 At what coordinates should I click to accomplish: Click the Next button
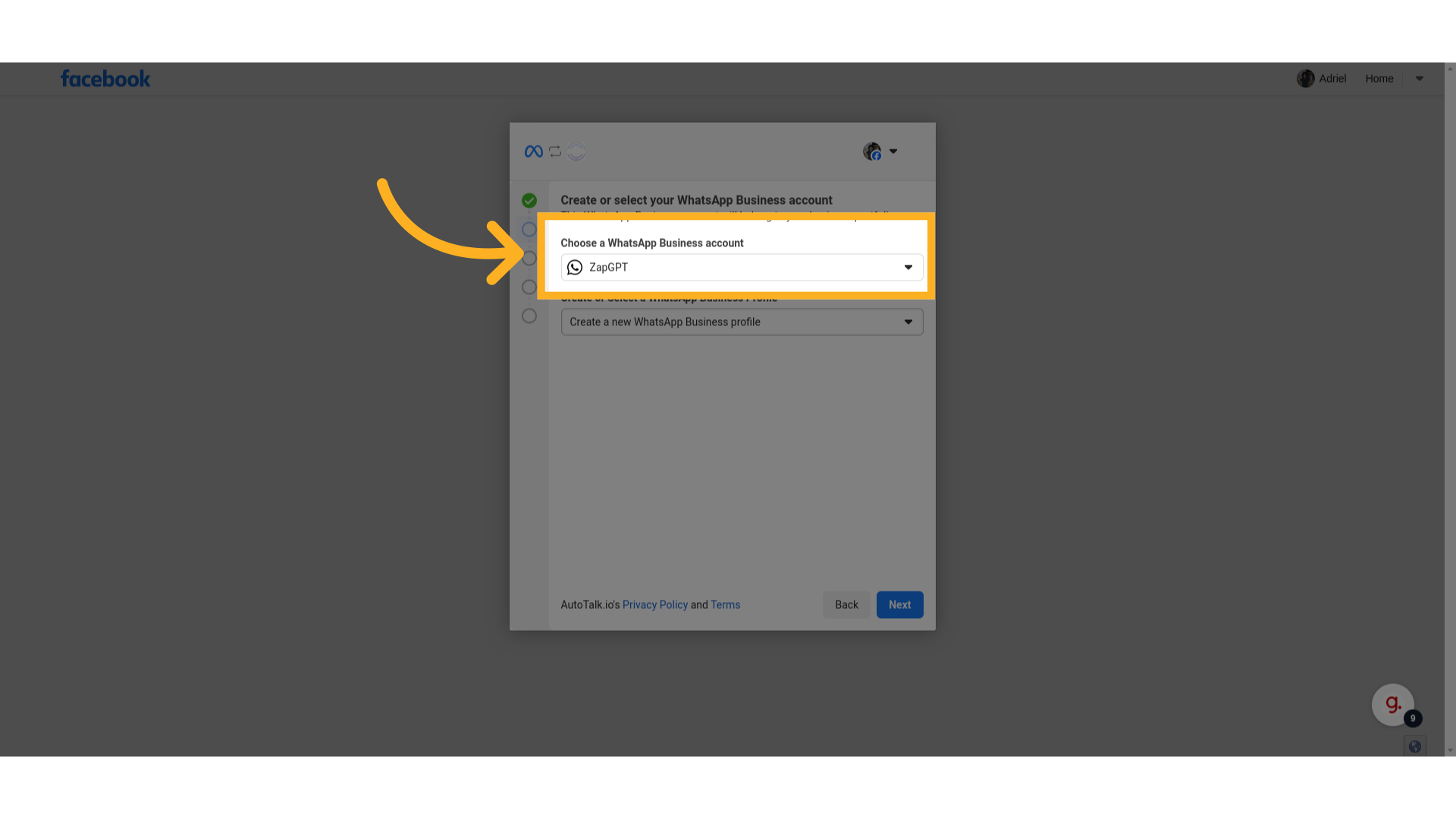899,605
